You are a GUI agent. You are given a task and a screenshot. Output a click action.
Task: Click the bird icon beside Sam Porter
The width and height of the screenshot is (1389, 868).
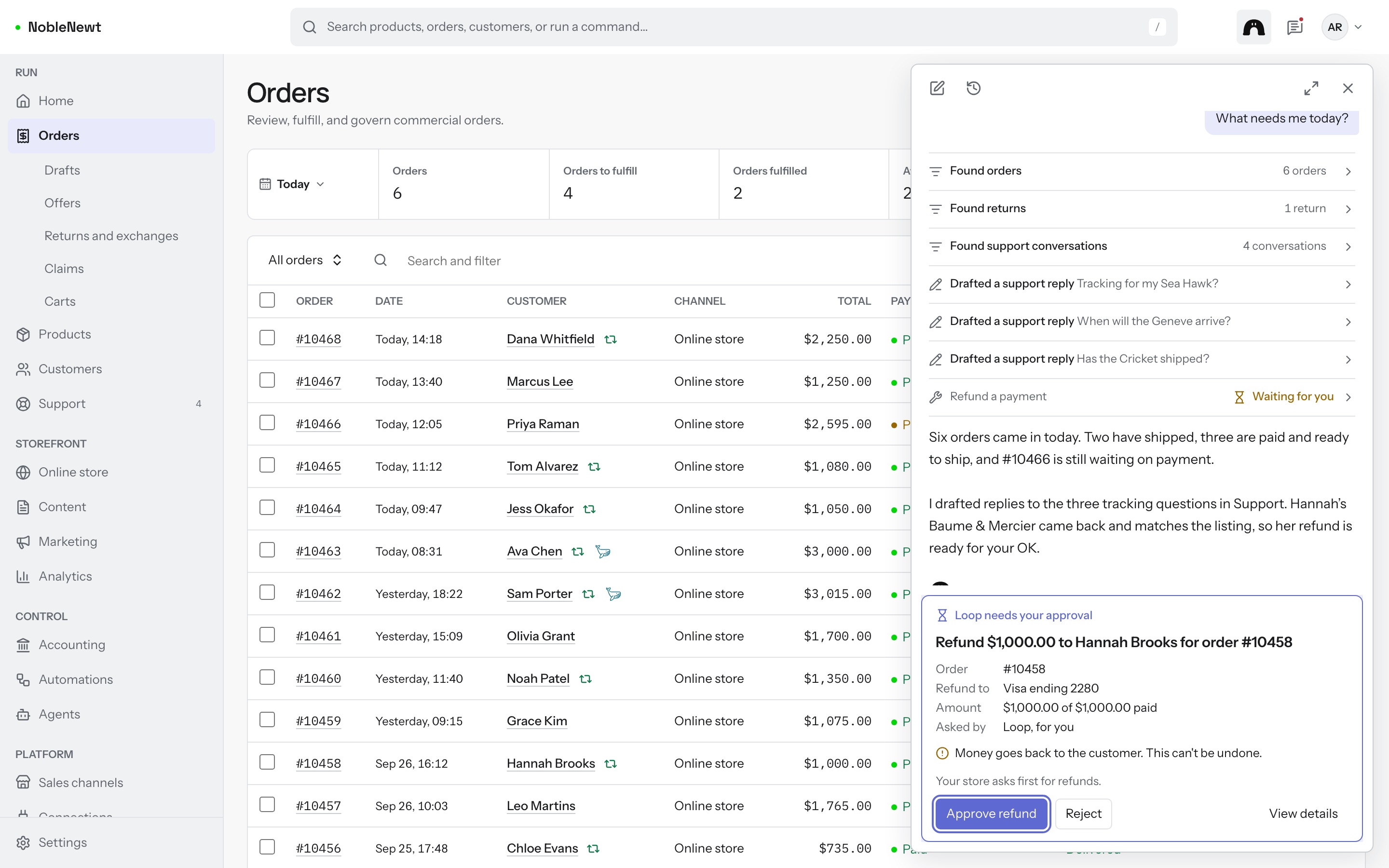point(613,594)
